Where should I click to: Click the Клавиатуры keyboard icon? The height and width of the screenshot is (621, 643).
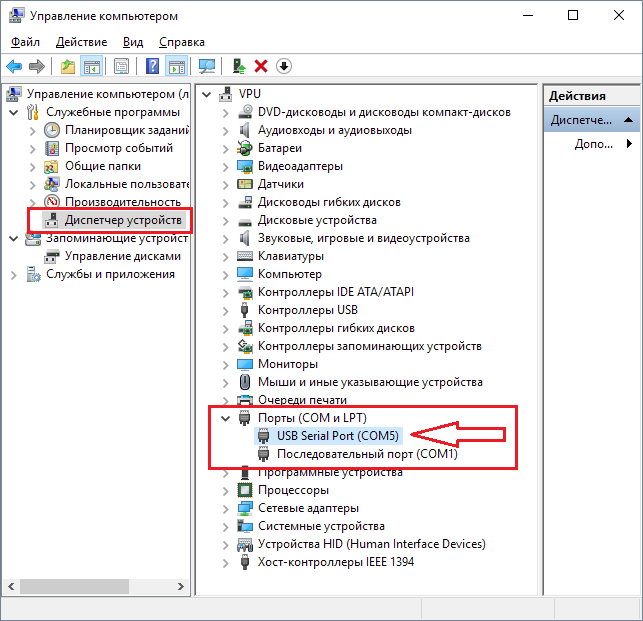[x=245, y=256]
